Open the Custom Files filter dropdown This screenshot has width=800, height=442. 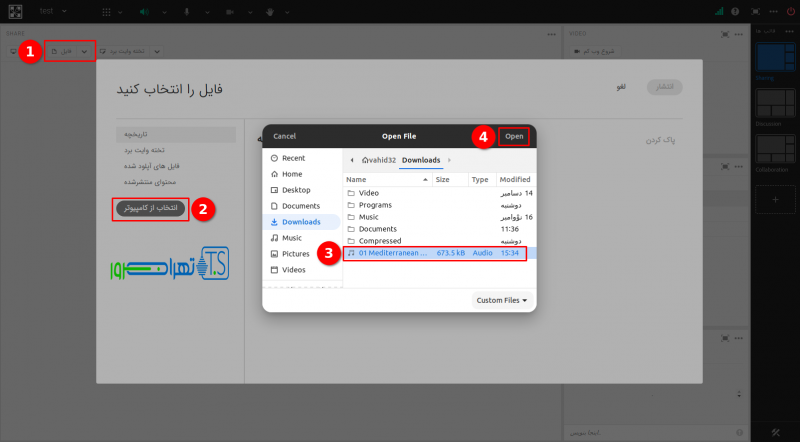502,301
